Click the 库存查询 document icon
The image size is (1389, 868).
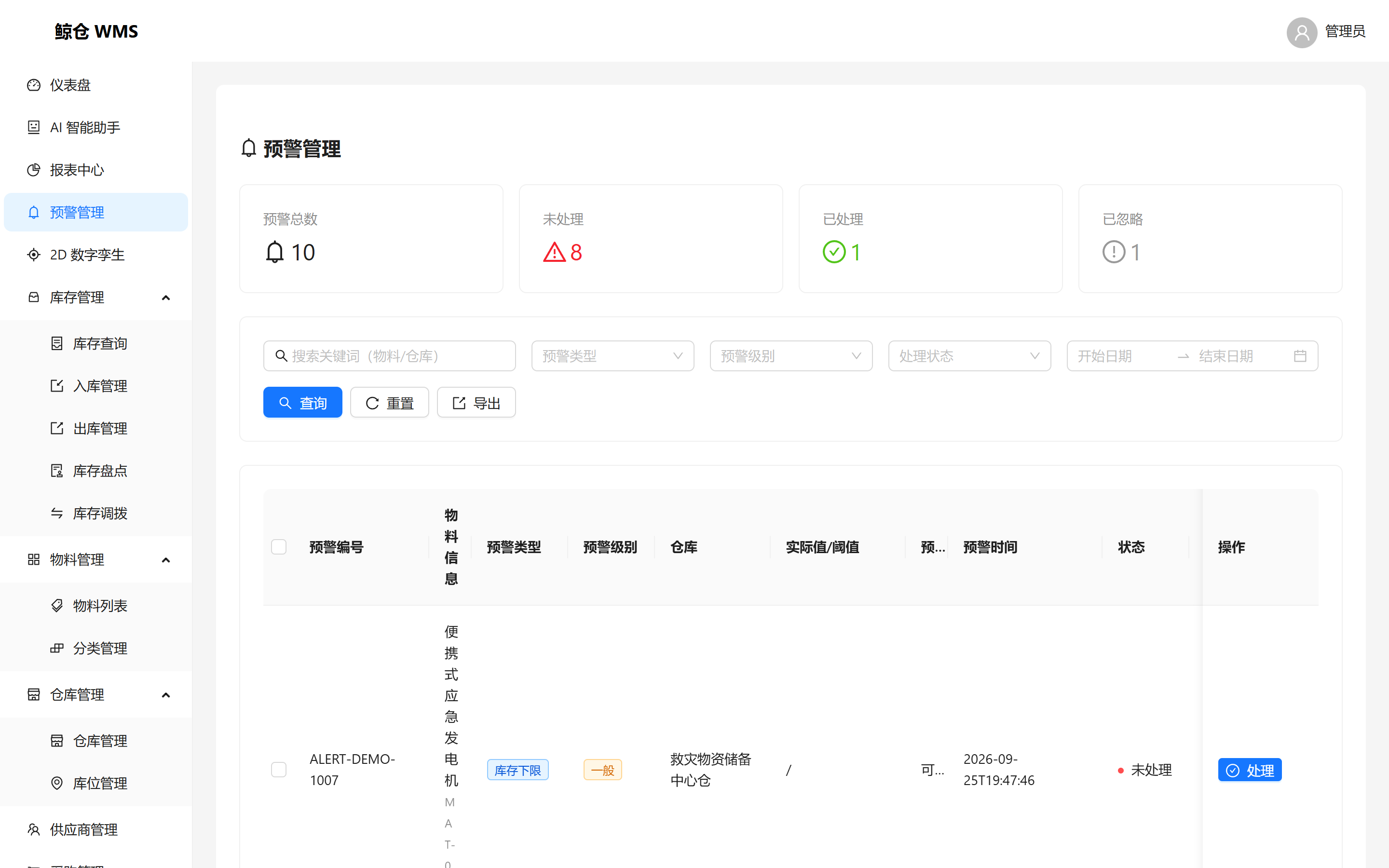coord(57,343)
